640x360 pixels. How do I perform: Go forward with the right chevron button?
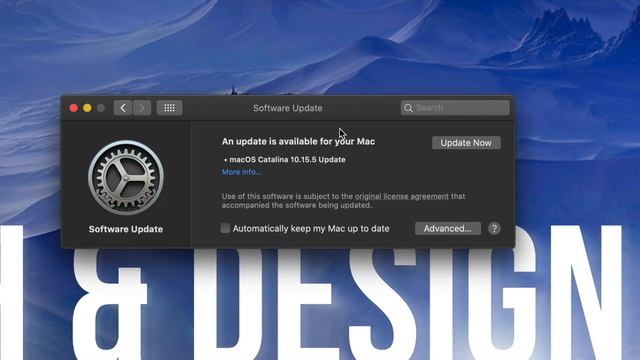pos(142,108)
